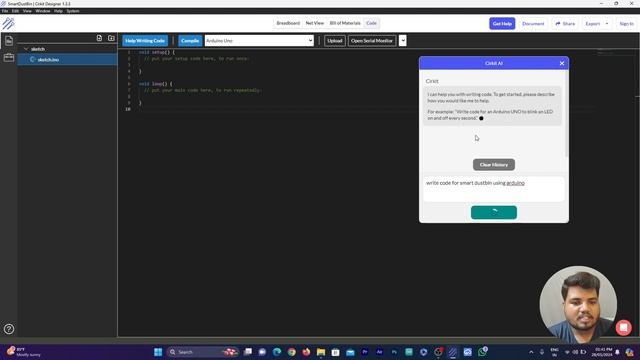Open Firefox from taskbar
Screen dimensions: 640x360
coord(306,352)
